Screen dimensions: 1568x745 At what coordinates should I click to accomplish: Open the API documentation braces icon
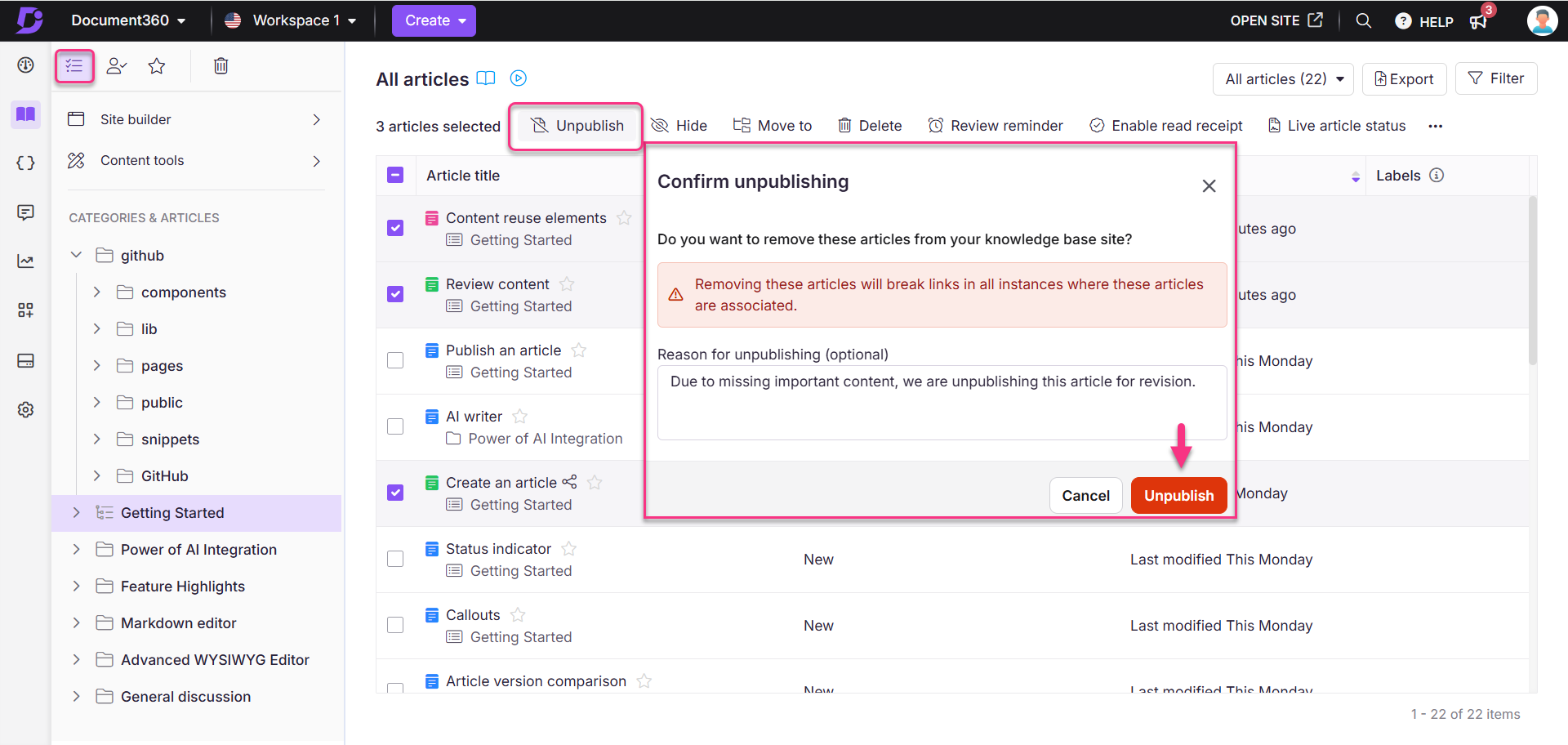[x=25, y=163]
